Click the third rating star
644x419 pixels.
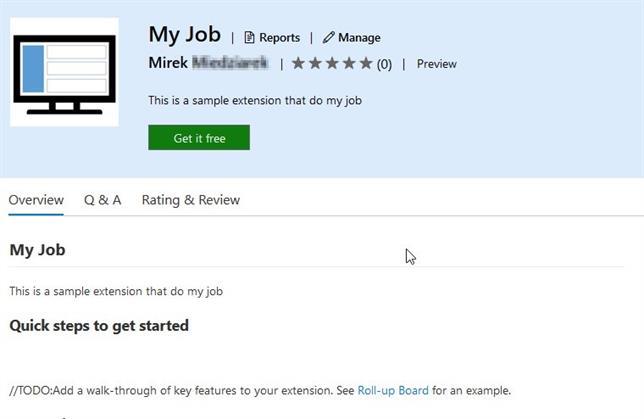coord(332,64)
